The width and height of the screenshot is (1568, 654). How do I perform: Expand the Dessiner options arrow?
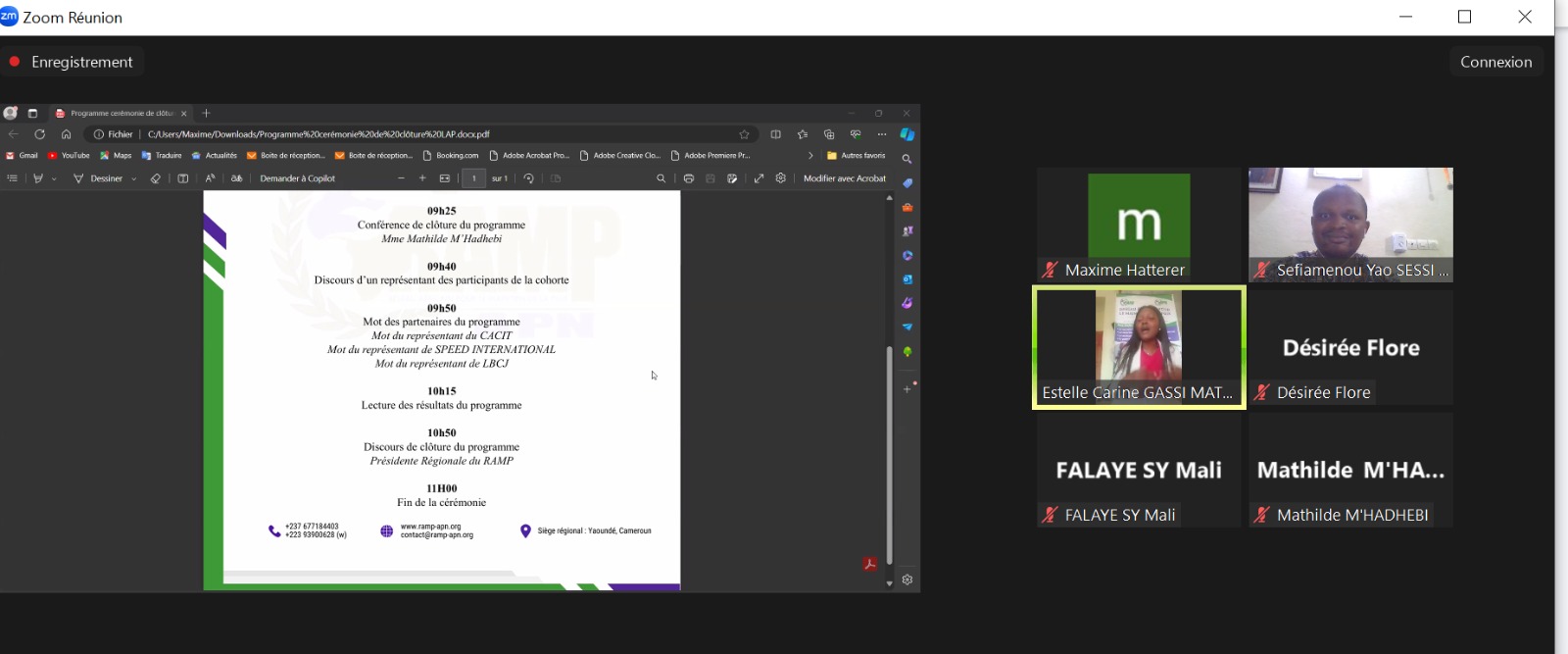coord(134,179)
